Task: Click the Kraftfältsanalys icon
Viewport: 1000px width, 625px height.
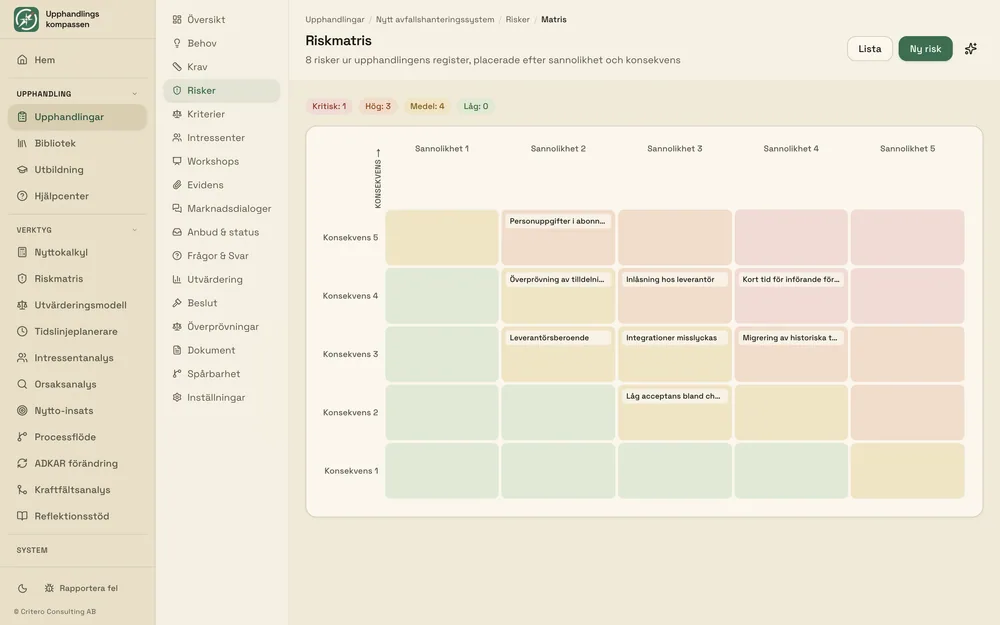Action: pos(22,490)
